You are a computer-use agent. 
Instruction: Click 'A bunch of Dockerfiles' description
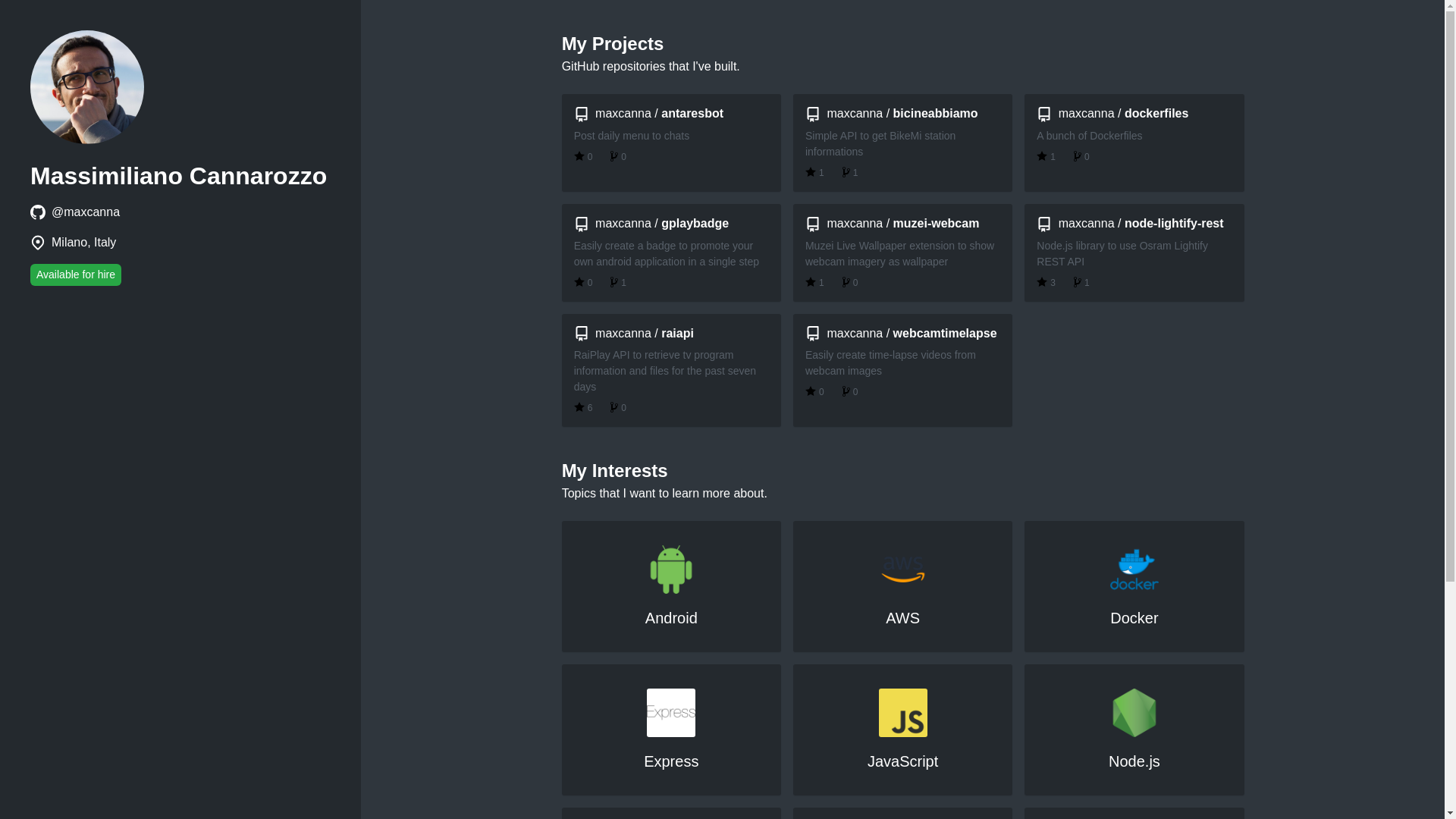pos(1089,136)
